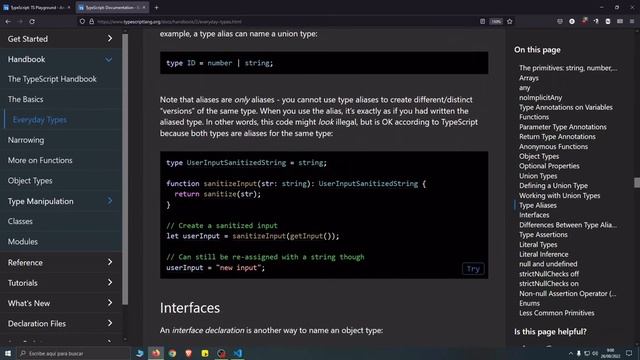Show hidden system tray icons arrow
This screenshot has height=360, width=640.
point(570,353)
